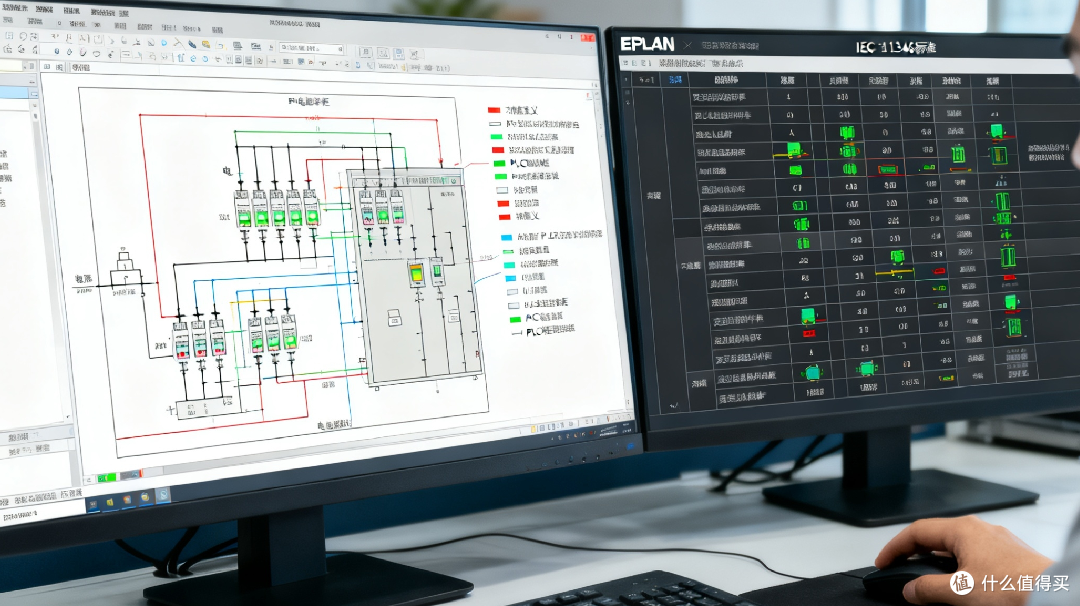1080x606 pixels.
Task: Select the blue-highlighted column header on the right monitor
Action: coord(674,80)
